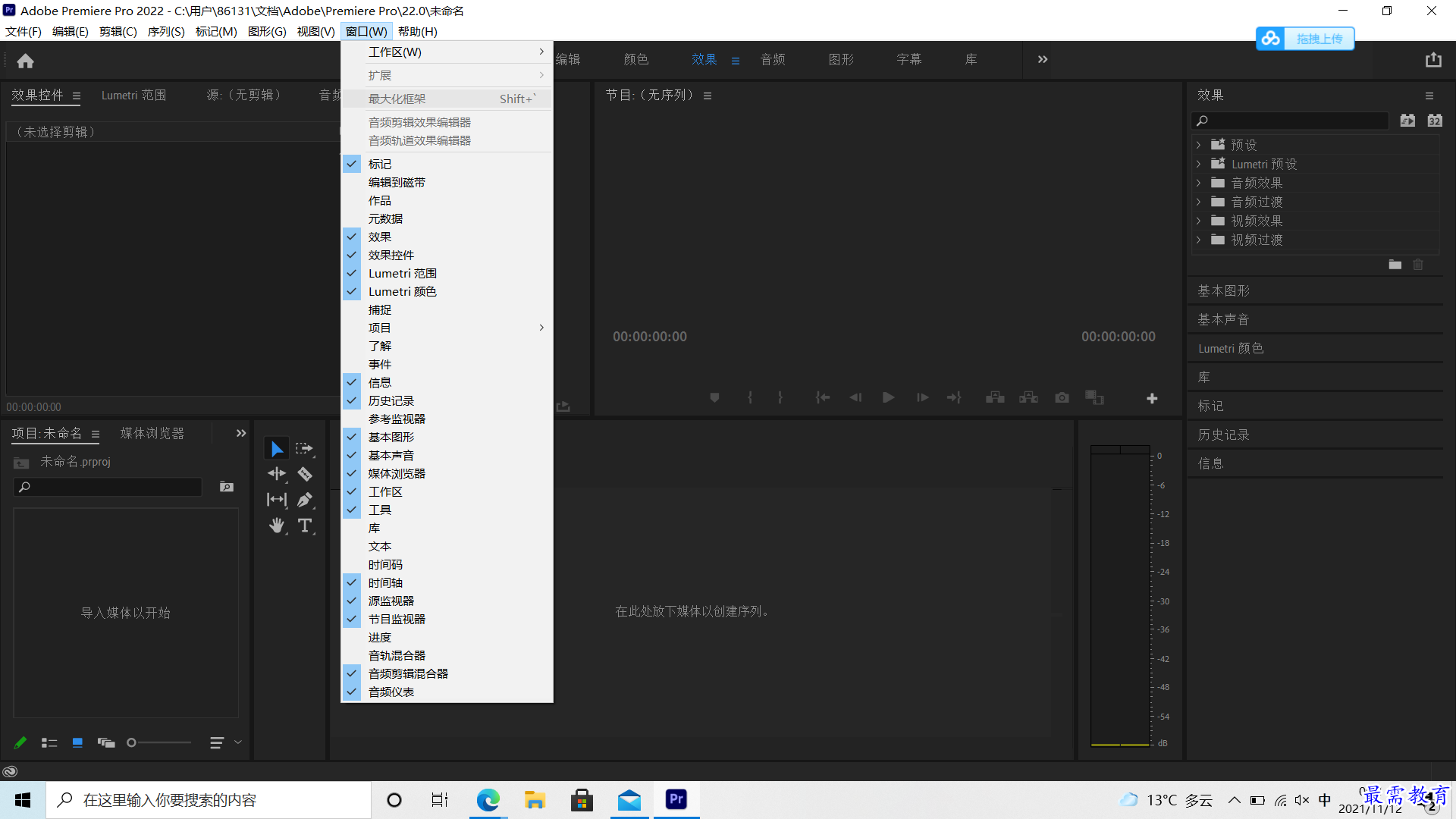
Task: Expand the 视频过渡 folder
Action: point(1198,240)
